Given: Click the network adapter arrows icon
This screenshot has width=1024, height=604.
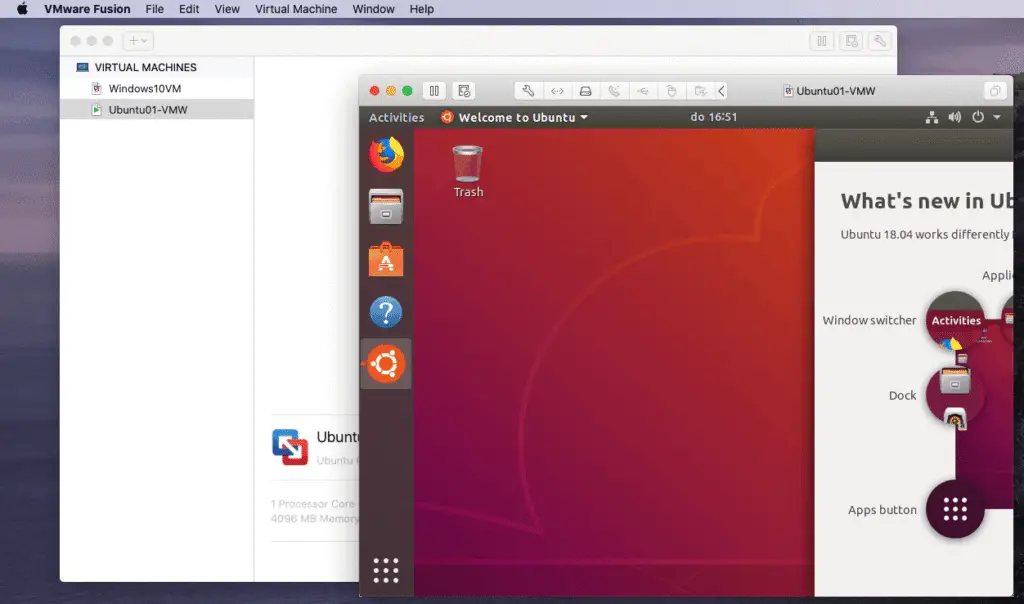Looking at the screenshot, I should coord(556,91).
